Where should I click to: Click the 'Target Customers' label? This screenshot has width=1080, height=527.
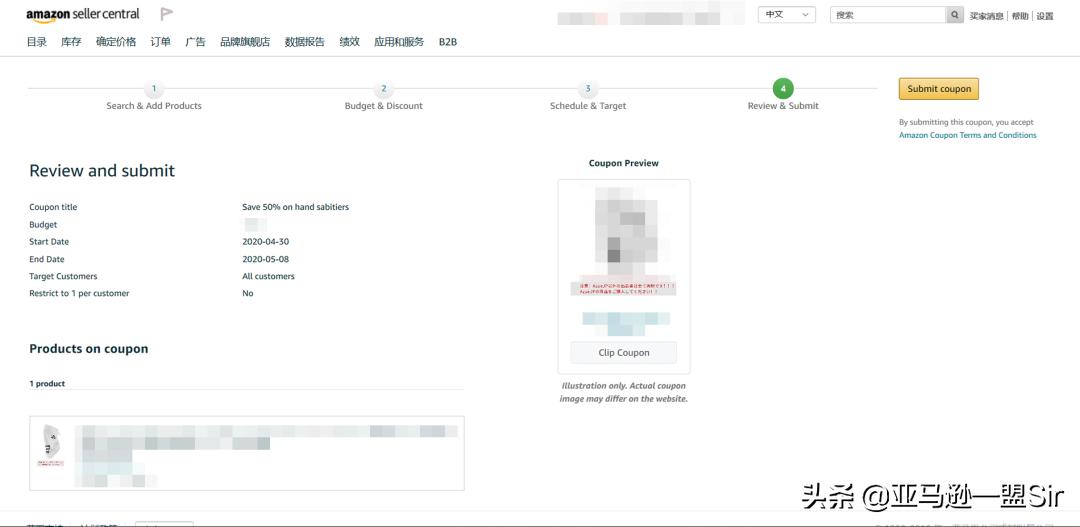[x=63, y=276]
